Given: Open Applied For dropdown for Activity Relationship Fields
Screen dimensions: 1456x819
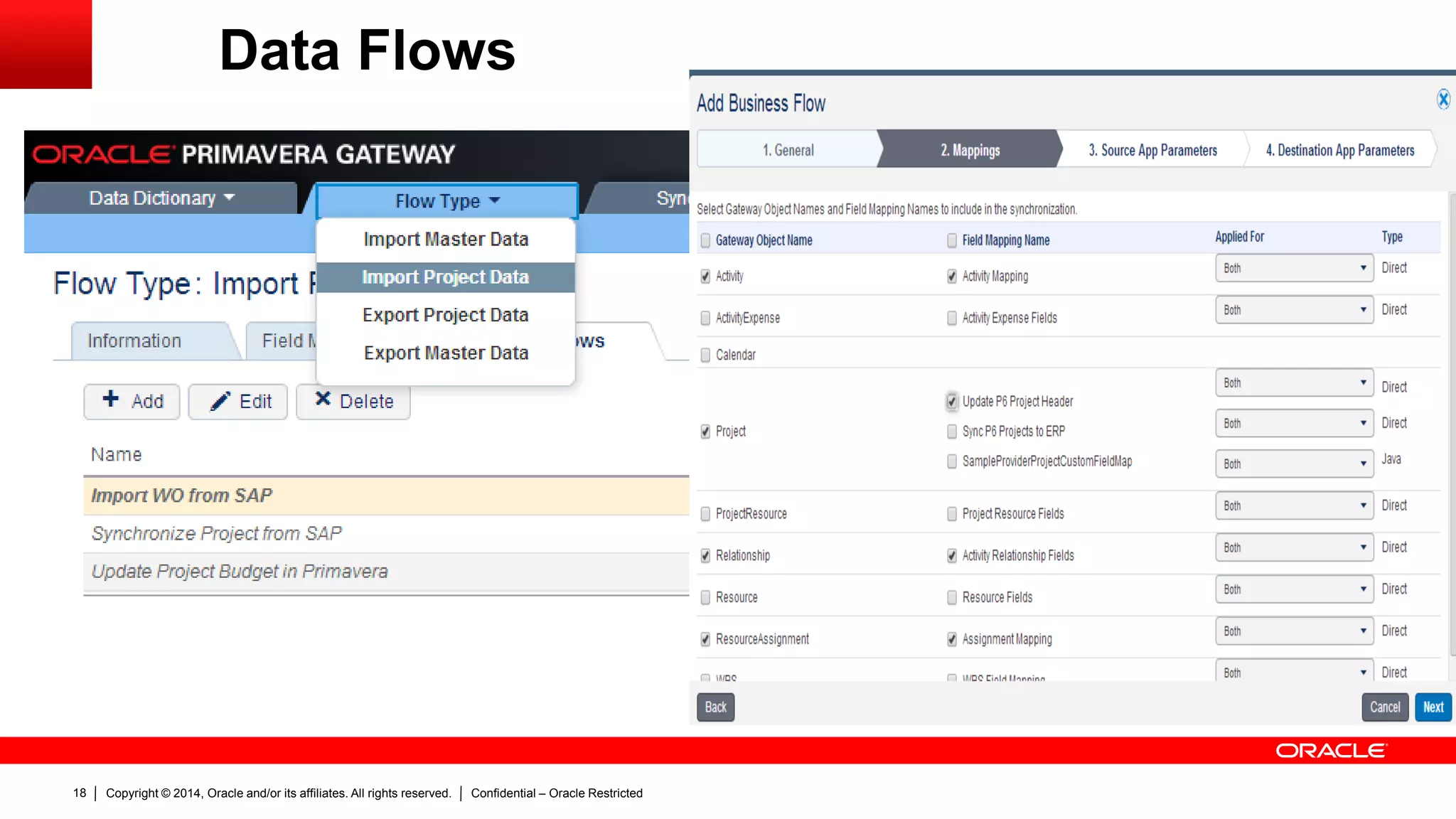Looking at the screenshot, I should tap(1294, 547).
